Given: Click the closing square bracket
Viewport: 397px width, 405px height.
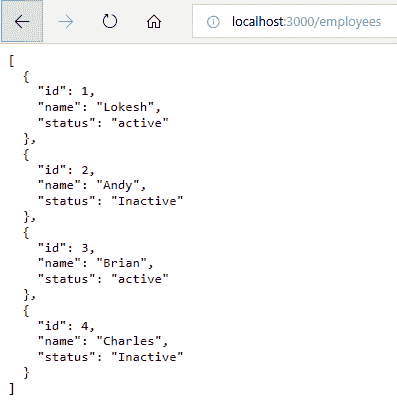Looking at the screenshot, I should 12,388.
